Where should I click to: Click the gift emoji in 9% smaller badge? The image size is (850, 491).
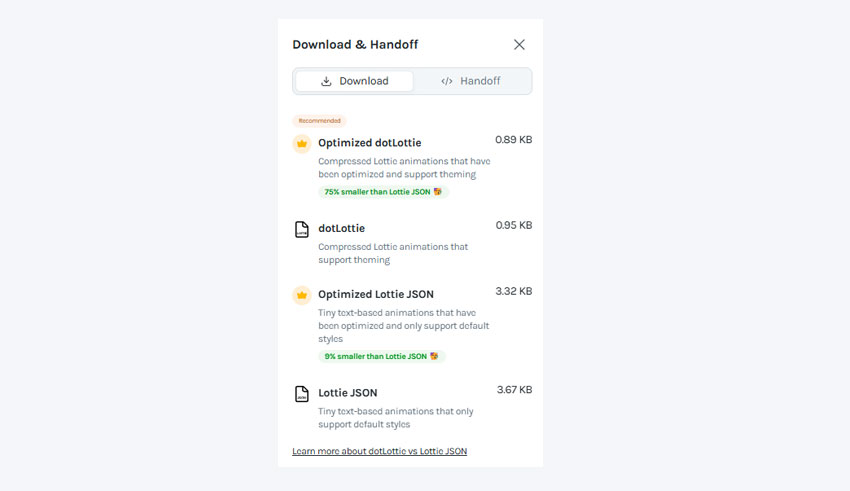tap(434, 357)
